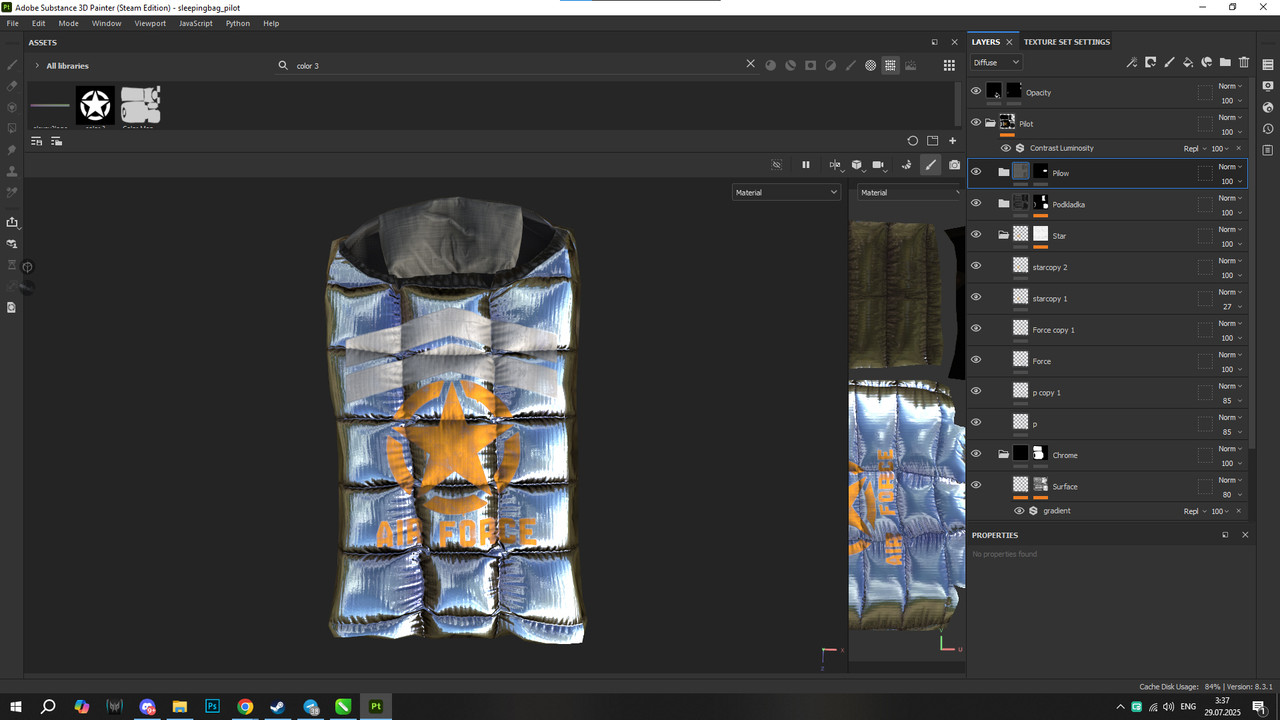Filter assets by brushes icon
1280x720 pixels.
pyautogui.click(x=850, y=65)
